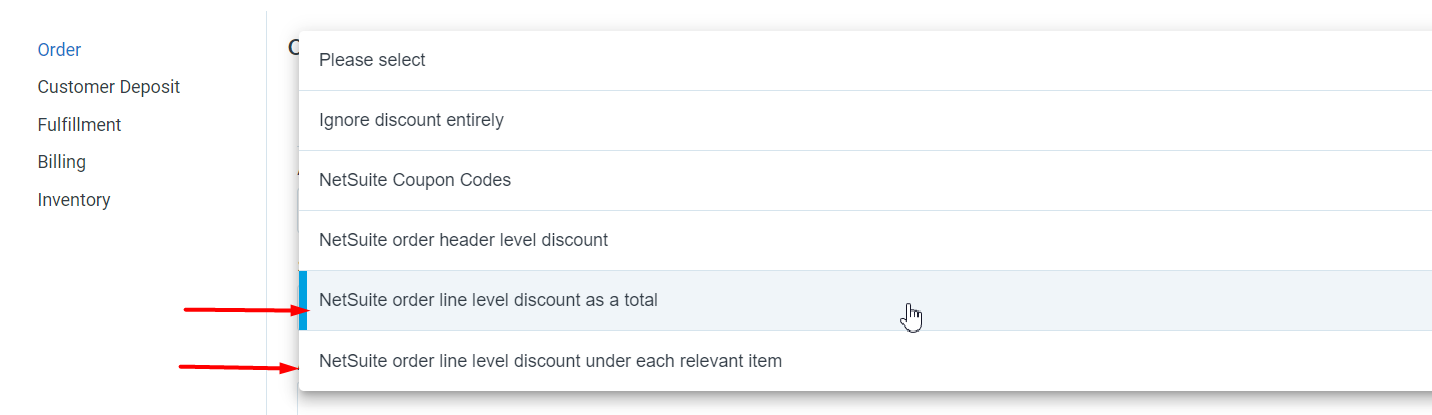Pick 'NetSuite Coupon Codes' from list
Viewport: 1432px width, 415px height.
(x=865, y=181)
